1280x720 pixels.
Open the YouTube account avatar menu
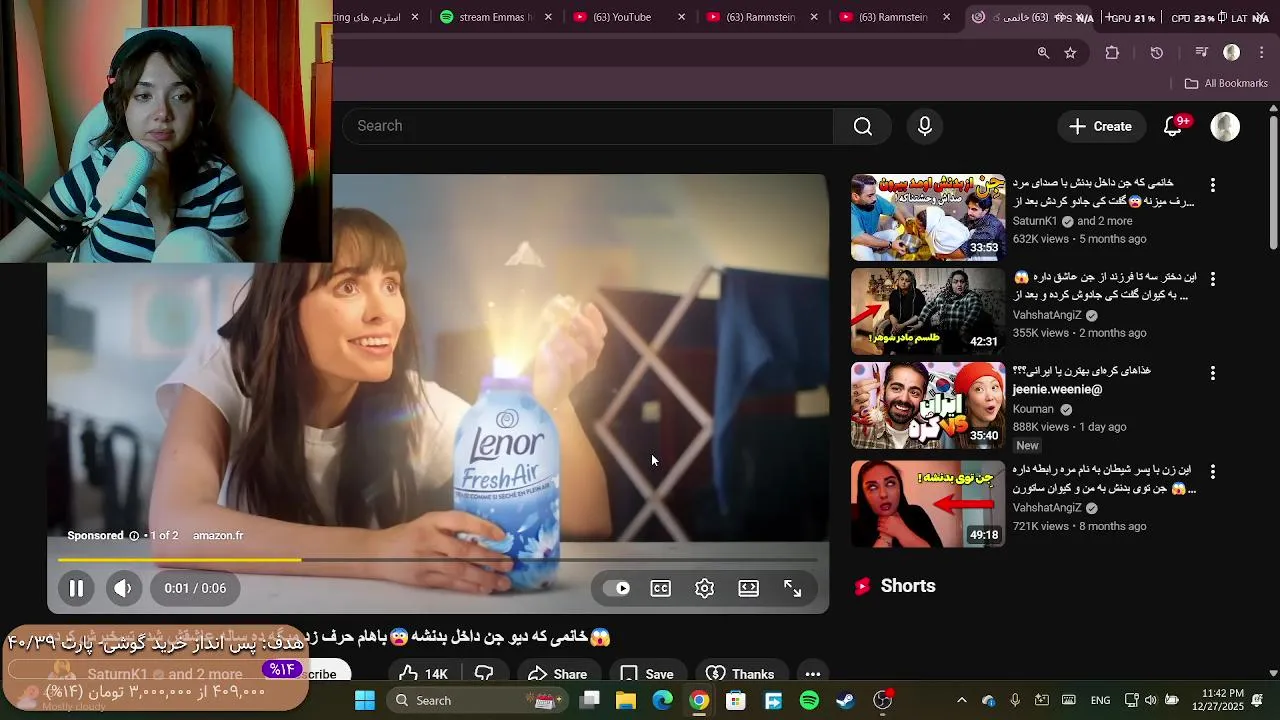click(1225, 126)
